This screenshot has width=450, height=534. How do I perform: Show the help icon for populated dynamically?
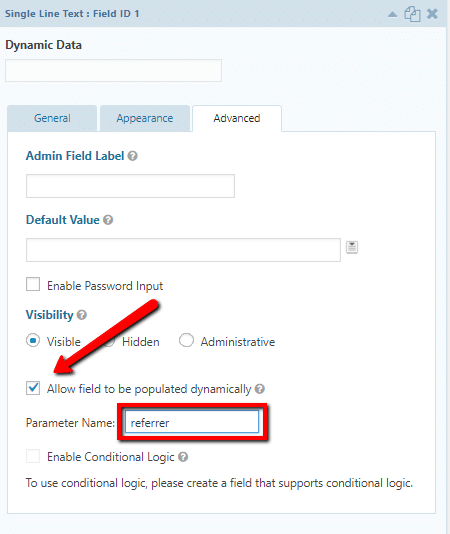(x=260, y=389)
